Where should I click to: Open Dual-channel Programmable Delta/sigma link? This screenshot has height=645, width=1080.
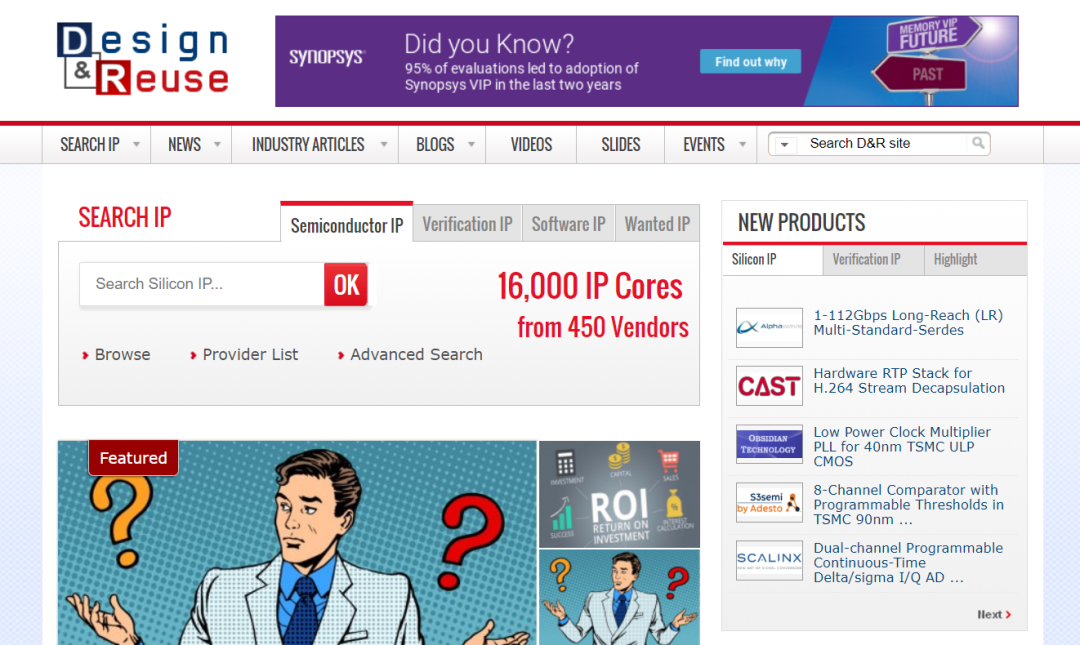(x=908, y=562)
